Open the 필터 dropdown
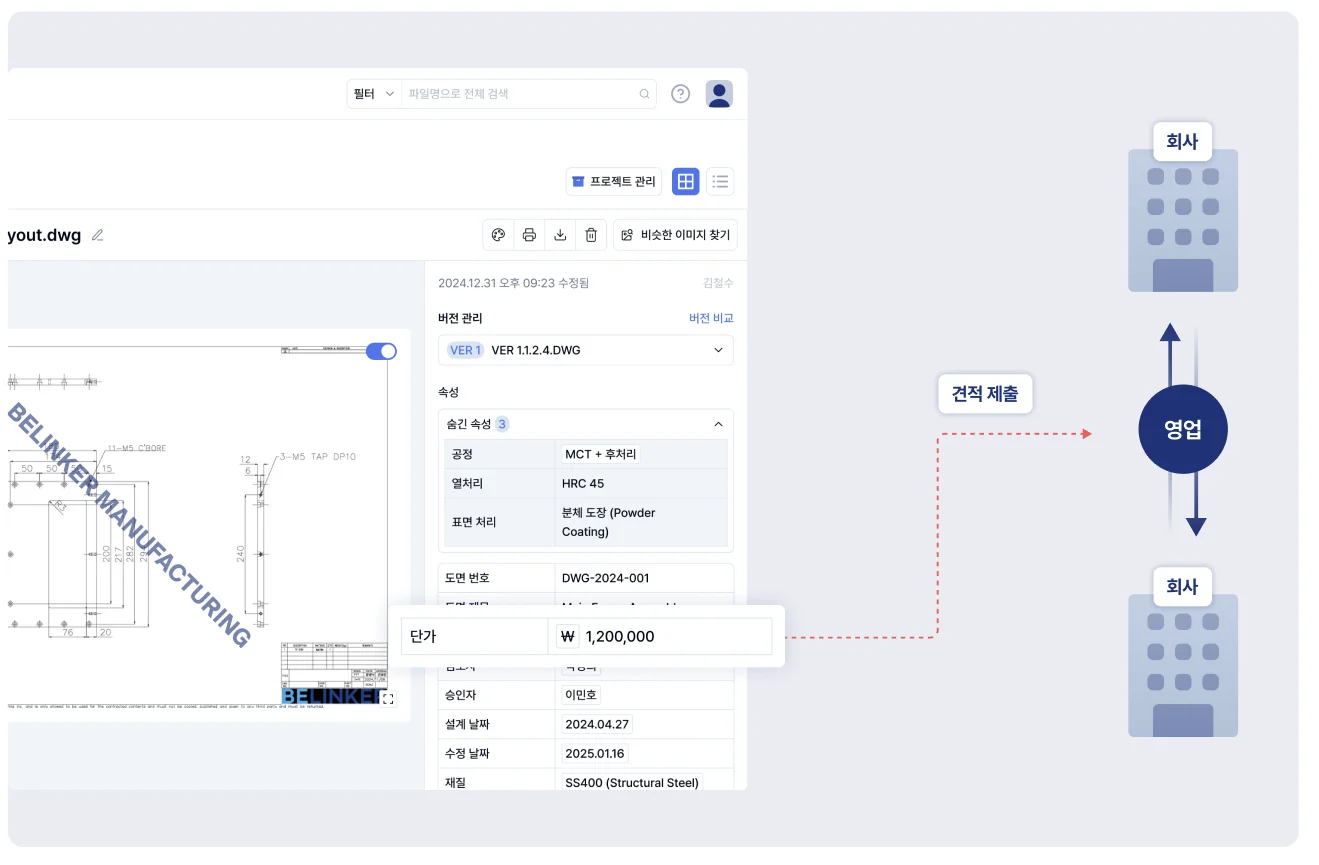The image size is (1319, 865). pos(374,94)
